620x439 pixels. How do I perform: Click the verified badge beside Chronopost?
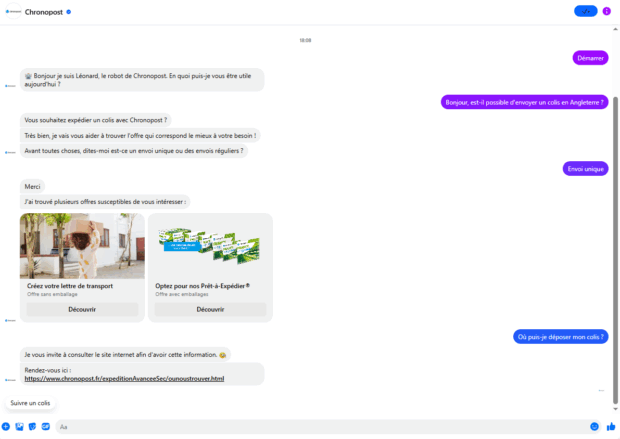click(x=68, y=11)
